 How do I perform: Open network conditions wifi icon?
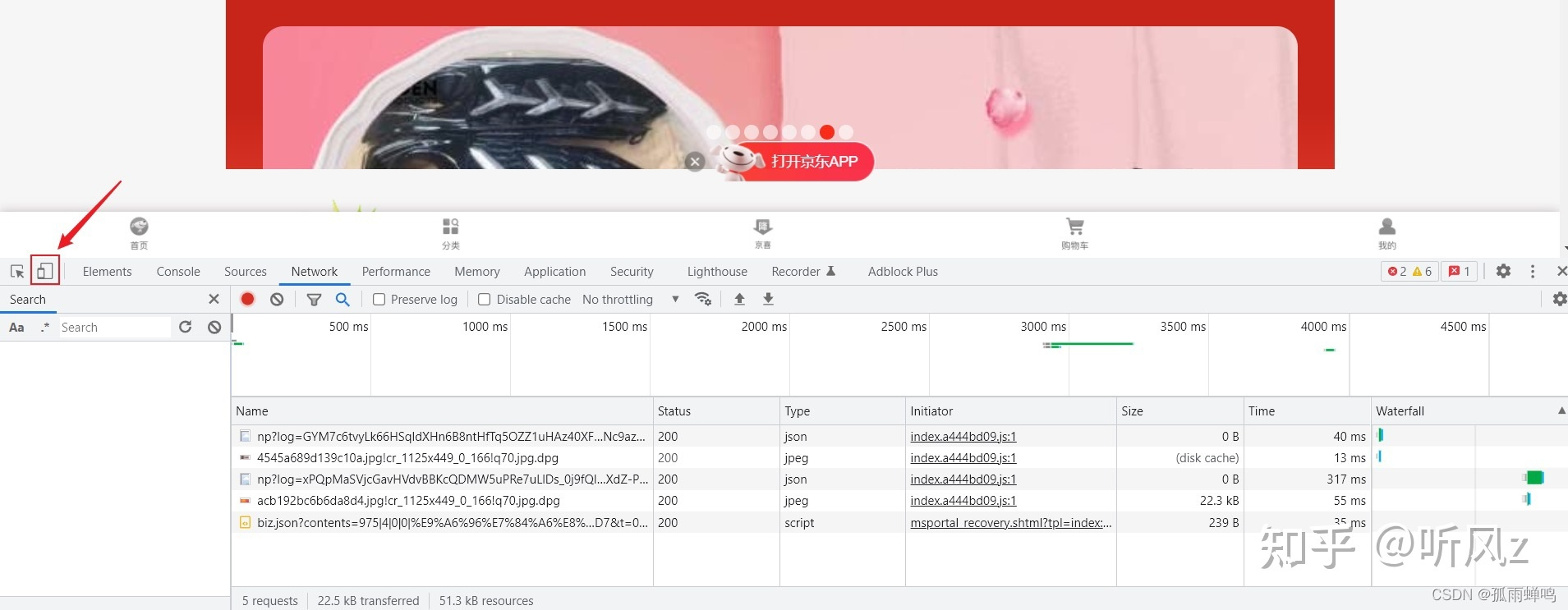click(702, 299)
